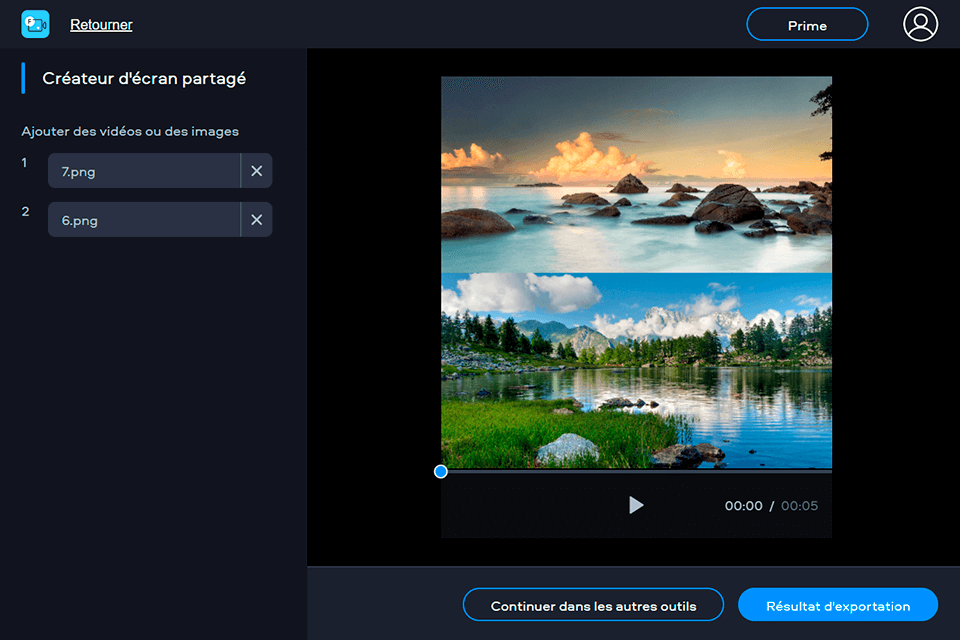Select the 6.png file field

click(144, 220)
